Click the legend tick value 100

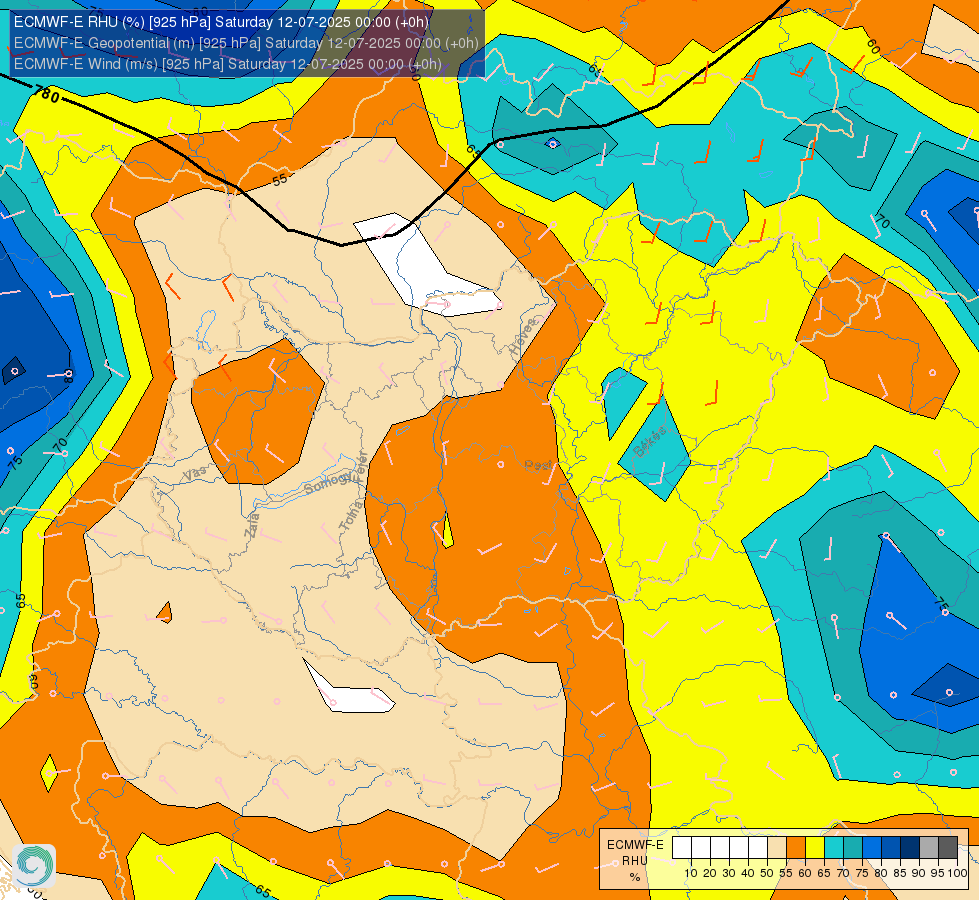958,873
